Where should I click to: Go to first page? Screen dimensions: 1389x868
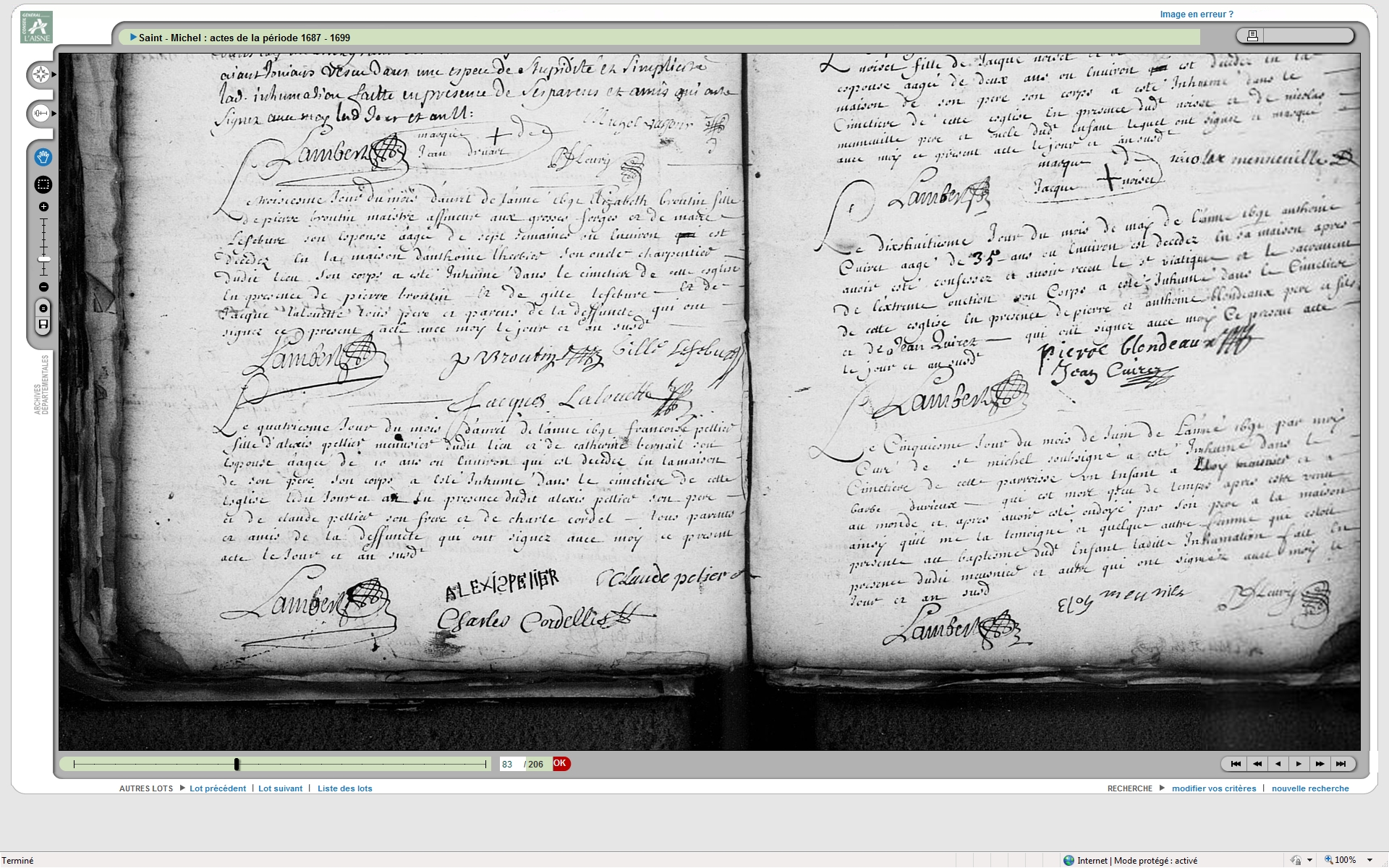click(x=1236, y=764)
